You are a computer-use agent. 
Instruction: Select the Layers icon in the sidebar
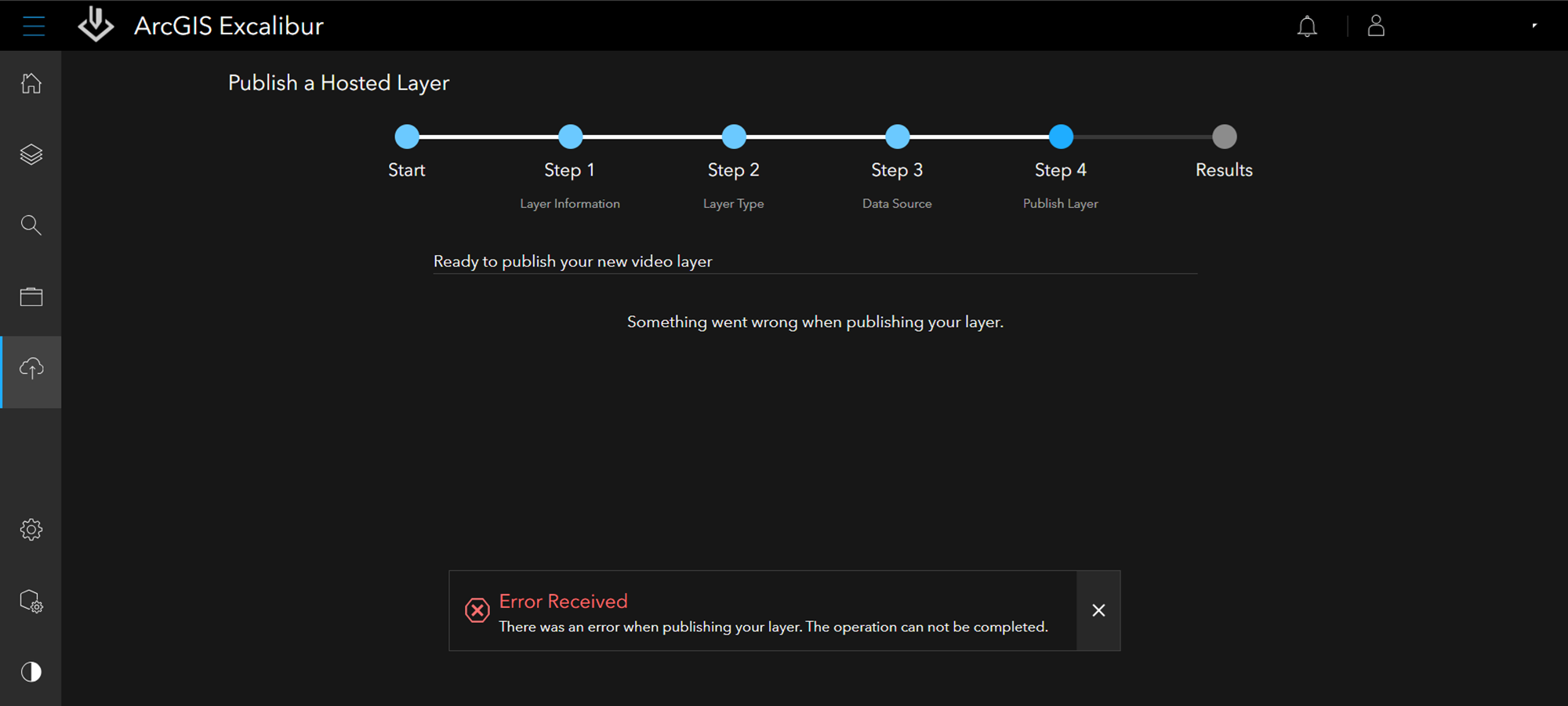[x=31, y=154]
